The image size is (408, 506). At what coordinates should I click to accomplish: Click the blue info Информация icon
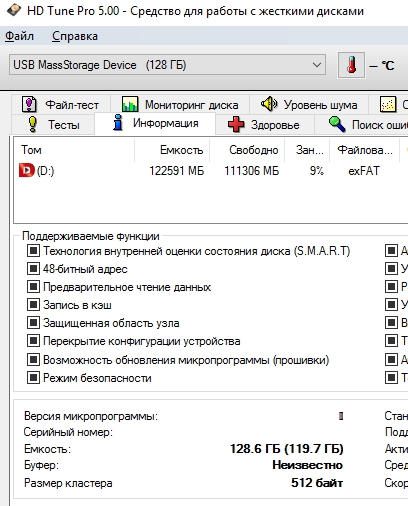(x=118, y=122)
